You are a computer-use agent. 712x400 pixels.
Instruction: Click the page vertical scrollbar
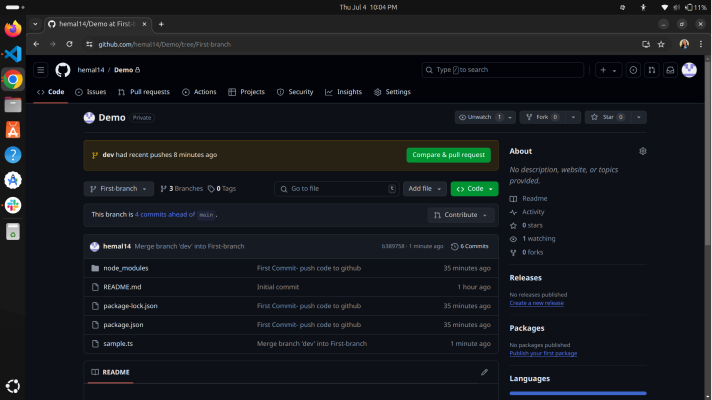coord(707,151)
